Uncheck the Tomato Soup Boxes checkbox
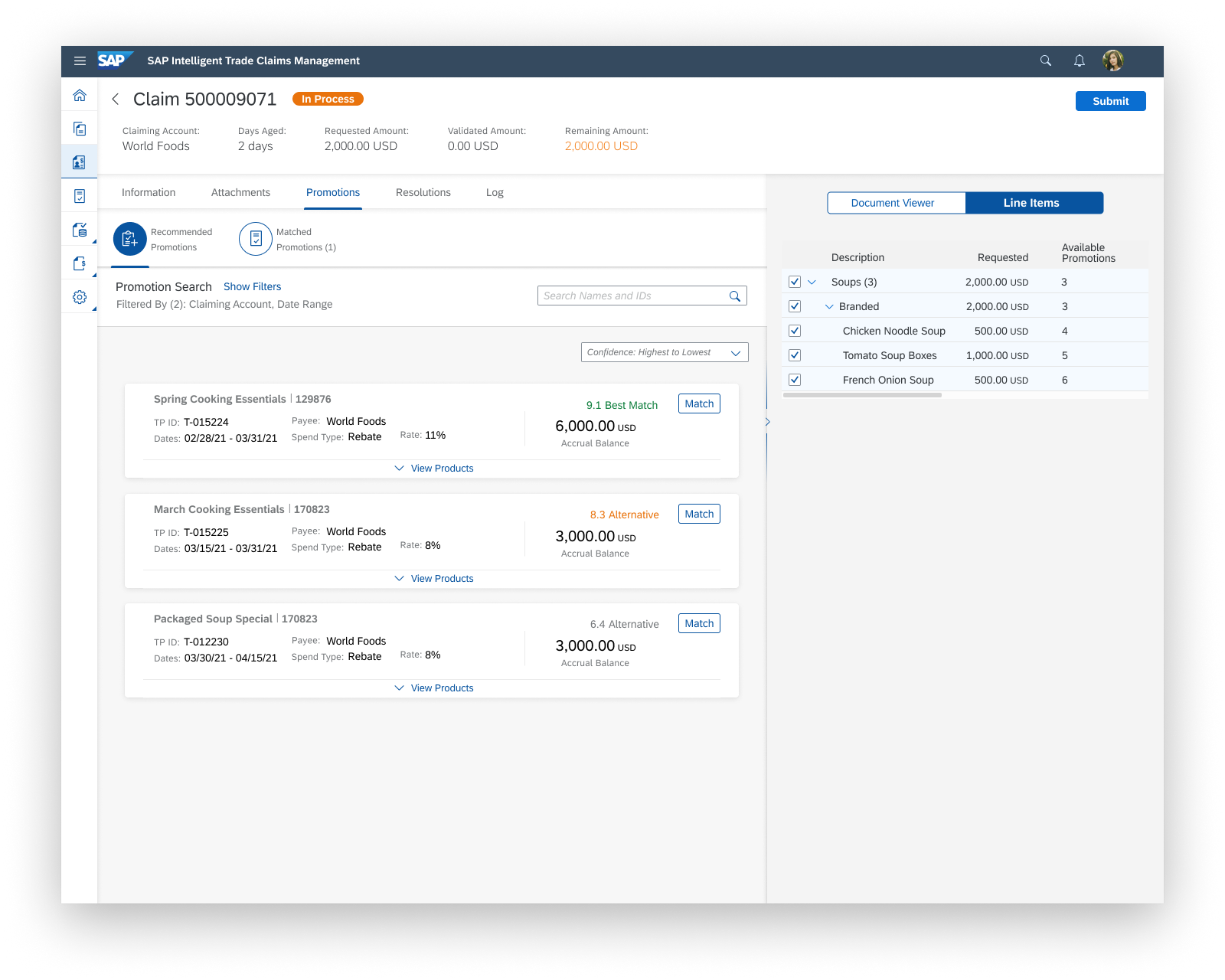 coord(795,355)
